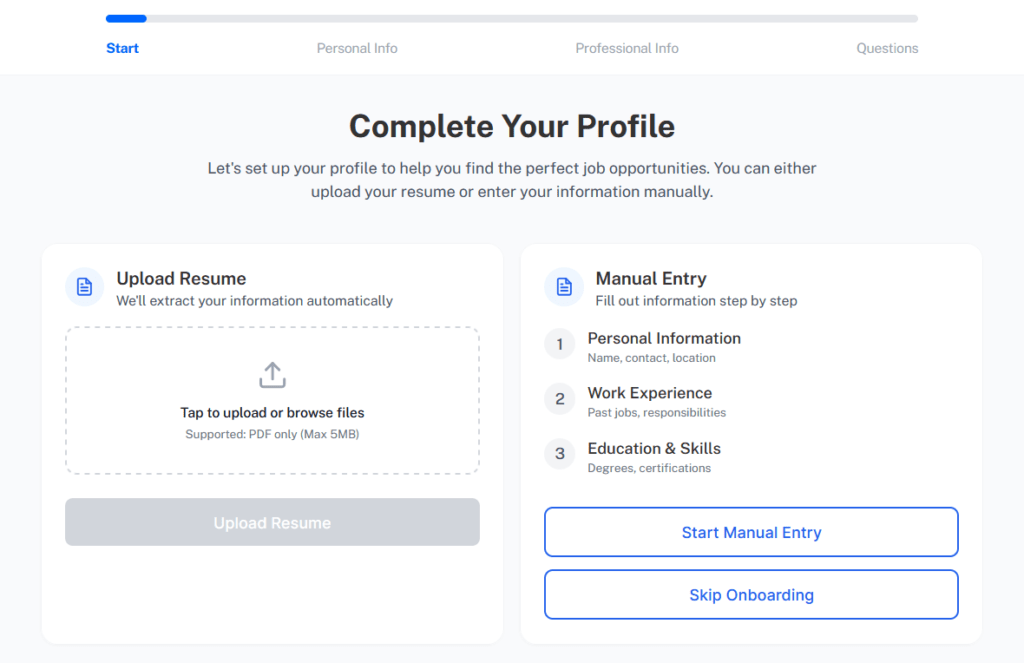Click the Complete Your Profile heading
The image size is (1024, 663).
511,127
